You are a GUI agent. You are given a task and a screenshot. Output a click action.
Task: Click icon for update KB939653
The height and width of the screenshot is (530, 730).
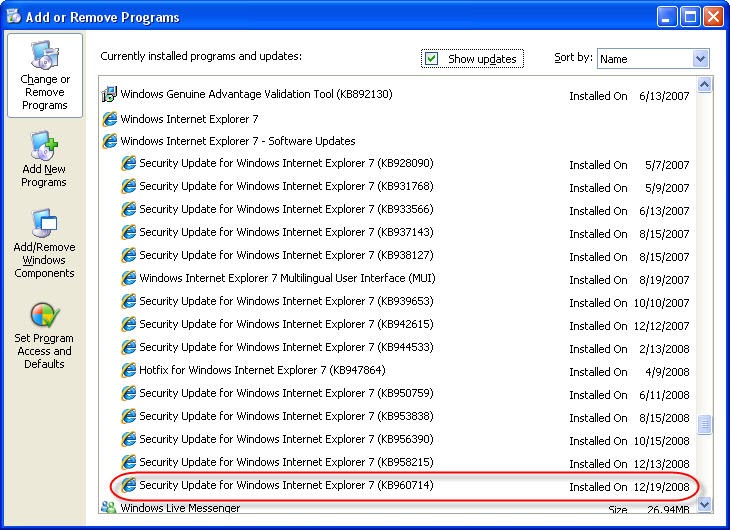click(128, 301)
